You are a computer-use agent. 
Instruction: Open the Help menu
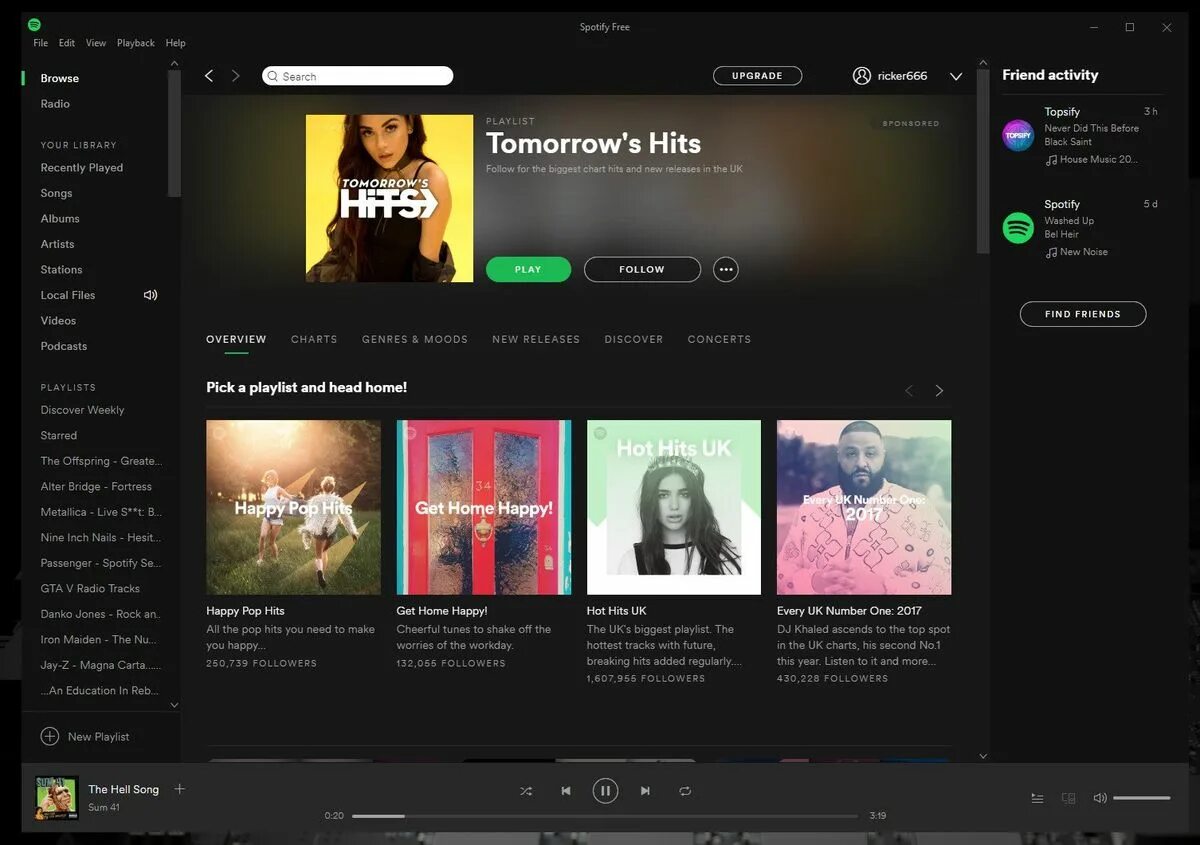(x=175, y=43)
